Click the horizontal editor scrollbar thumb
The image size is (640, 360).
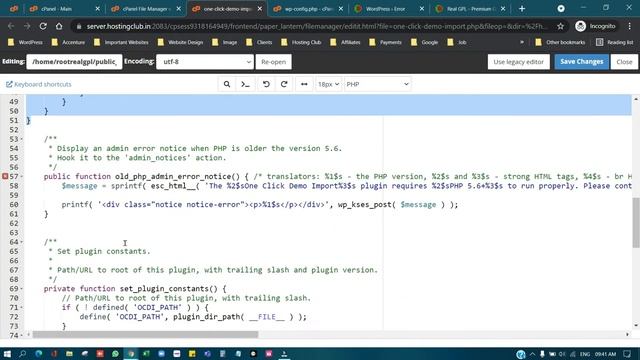(x=145, y=335)
